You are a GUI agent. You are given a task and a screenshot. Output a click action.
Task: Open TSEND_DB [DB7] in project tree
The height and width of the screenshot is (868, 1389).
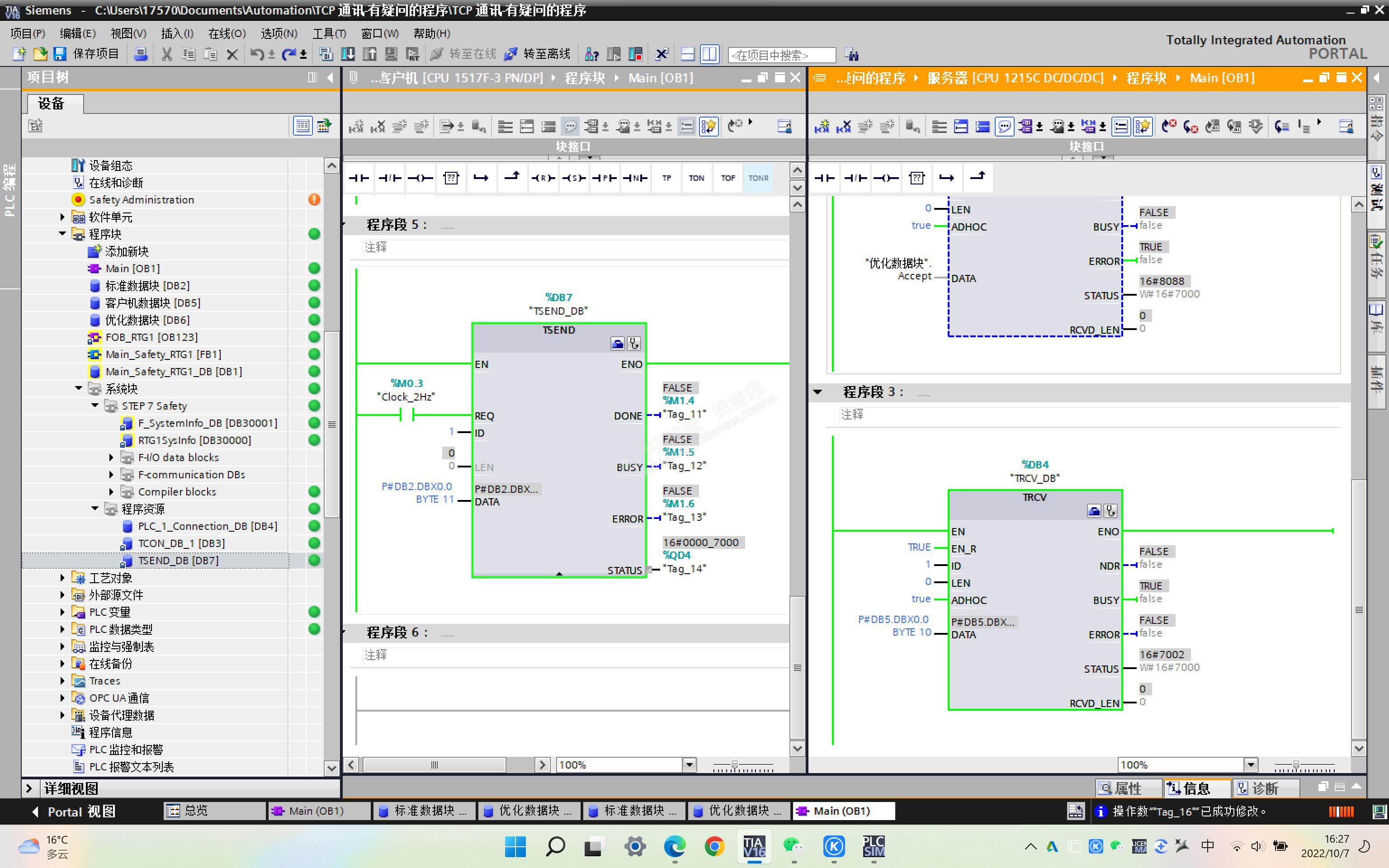click(x=178, y=560)
